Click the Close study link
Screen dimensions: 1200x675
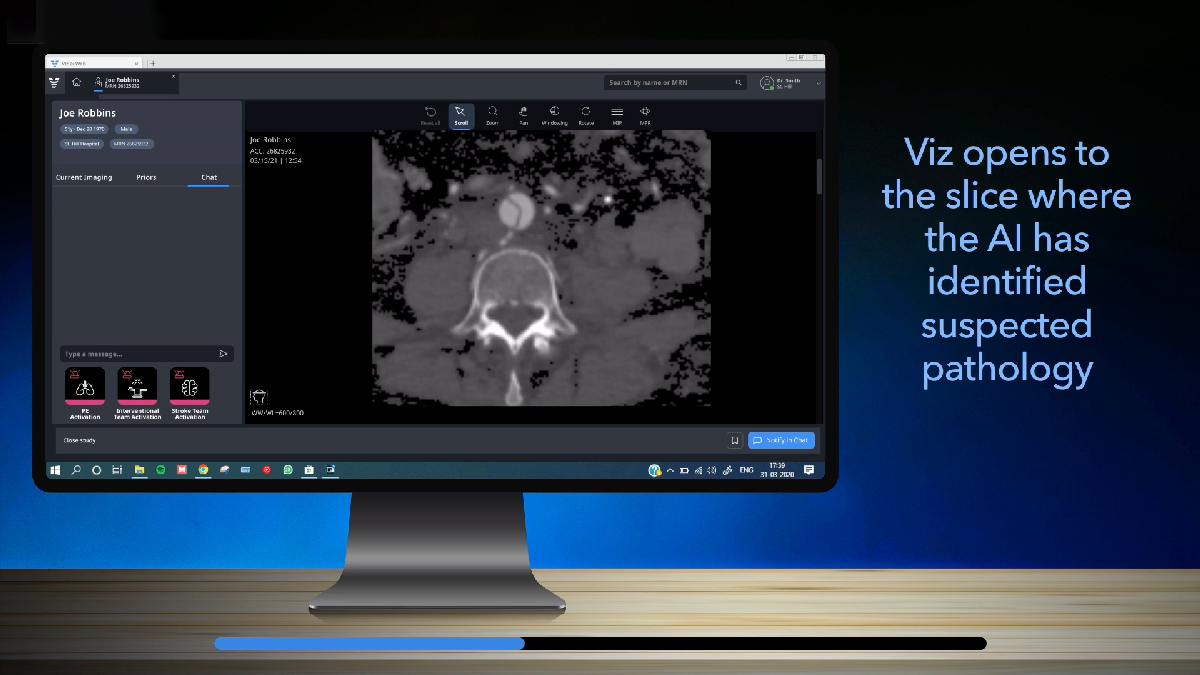tap(80, 440)
